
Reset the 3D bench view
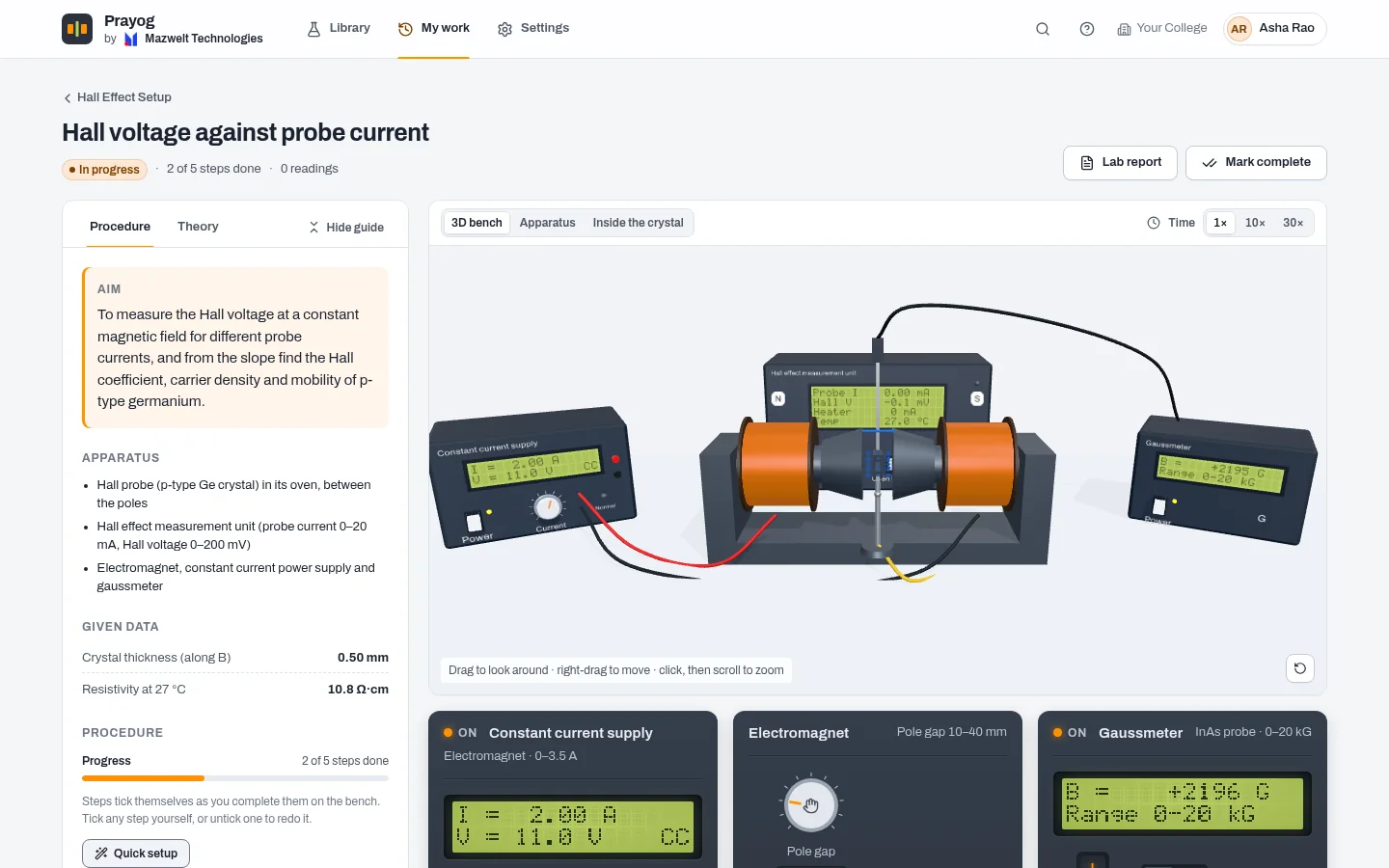[1300, 668]
